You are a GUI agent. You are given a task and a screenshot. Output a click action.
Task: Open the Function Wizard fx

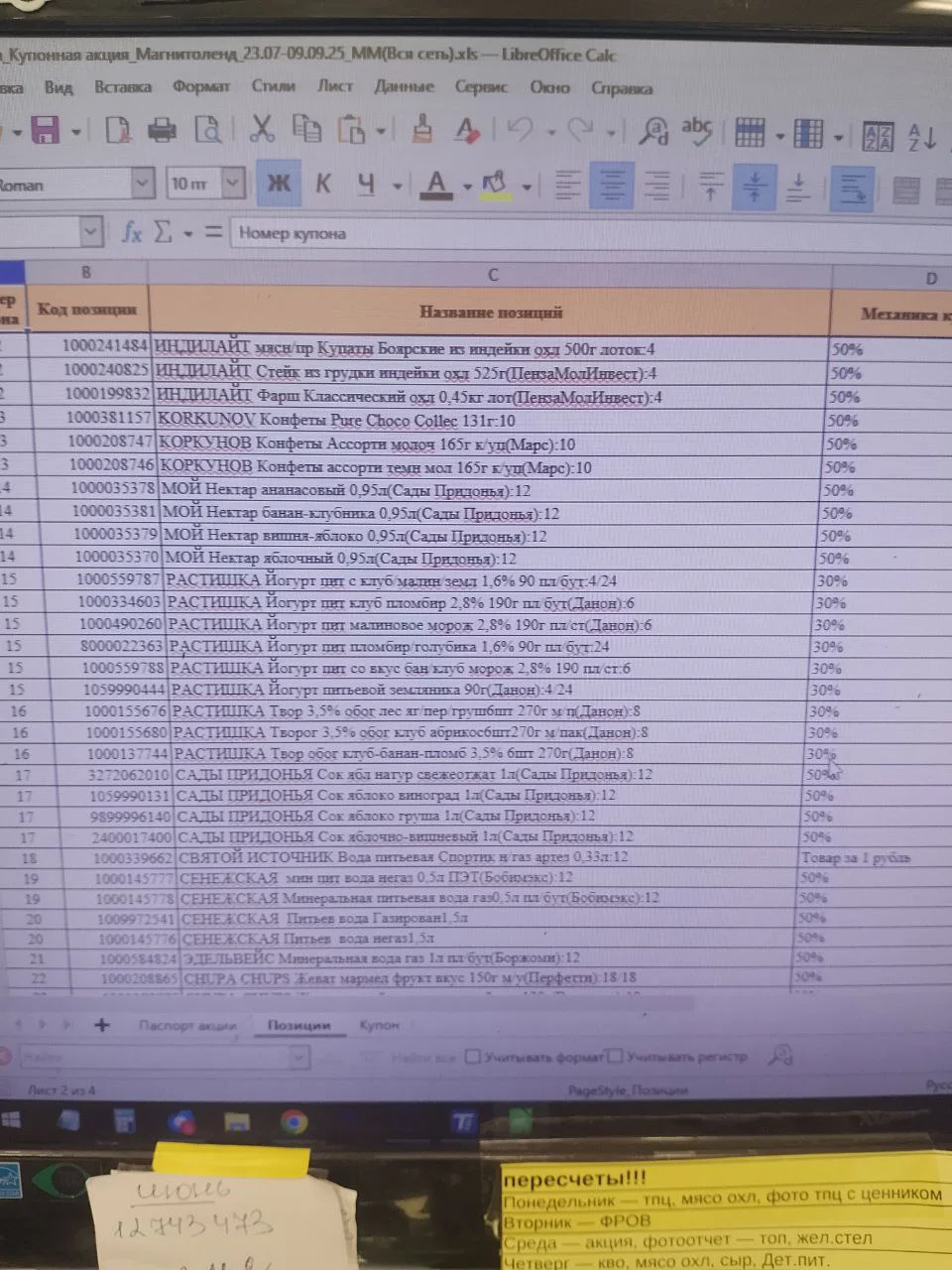click(x=131, y=232)
